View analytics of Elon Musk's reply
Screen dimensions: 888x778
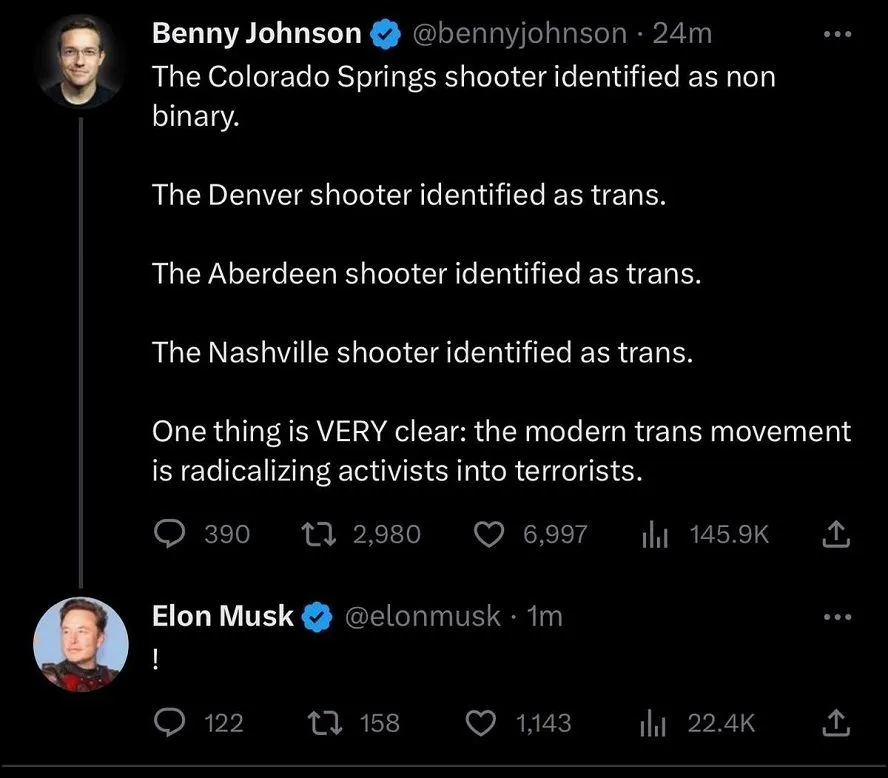654,722
